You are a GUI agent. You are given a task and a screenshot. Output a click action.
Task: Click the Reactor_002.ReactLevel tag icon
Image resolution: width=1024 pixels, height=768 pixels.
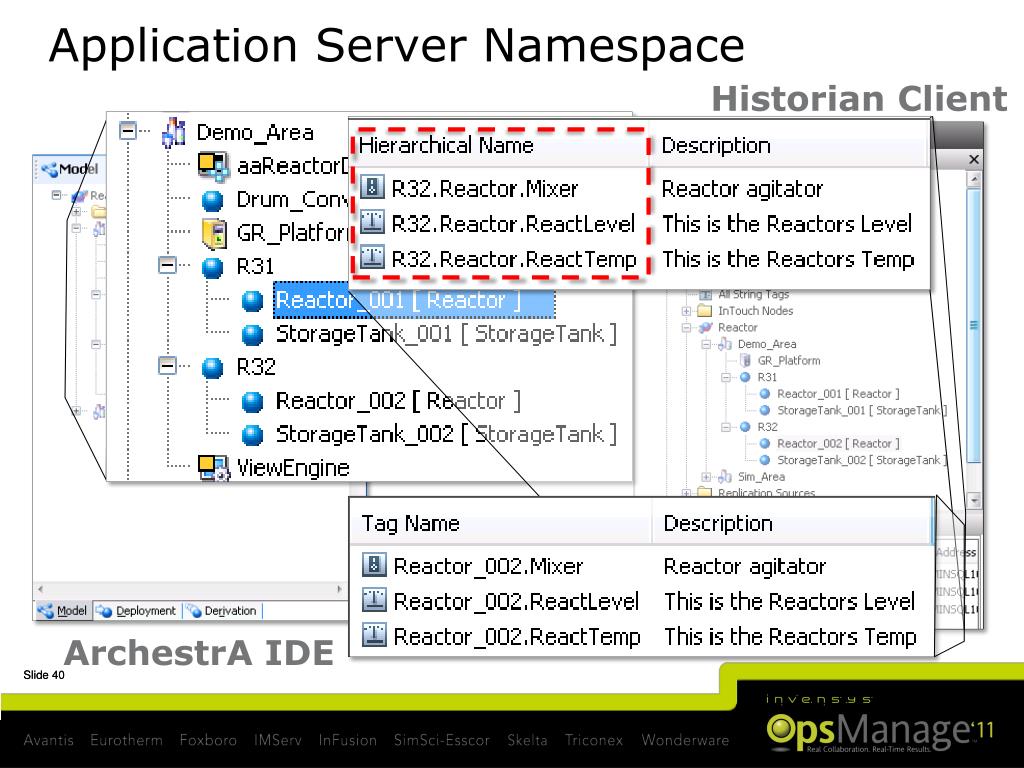[x=374, y=600]
